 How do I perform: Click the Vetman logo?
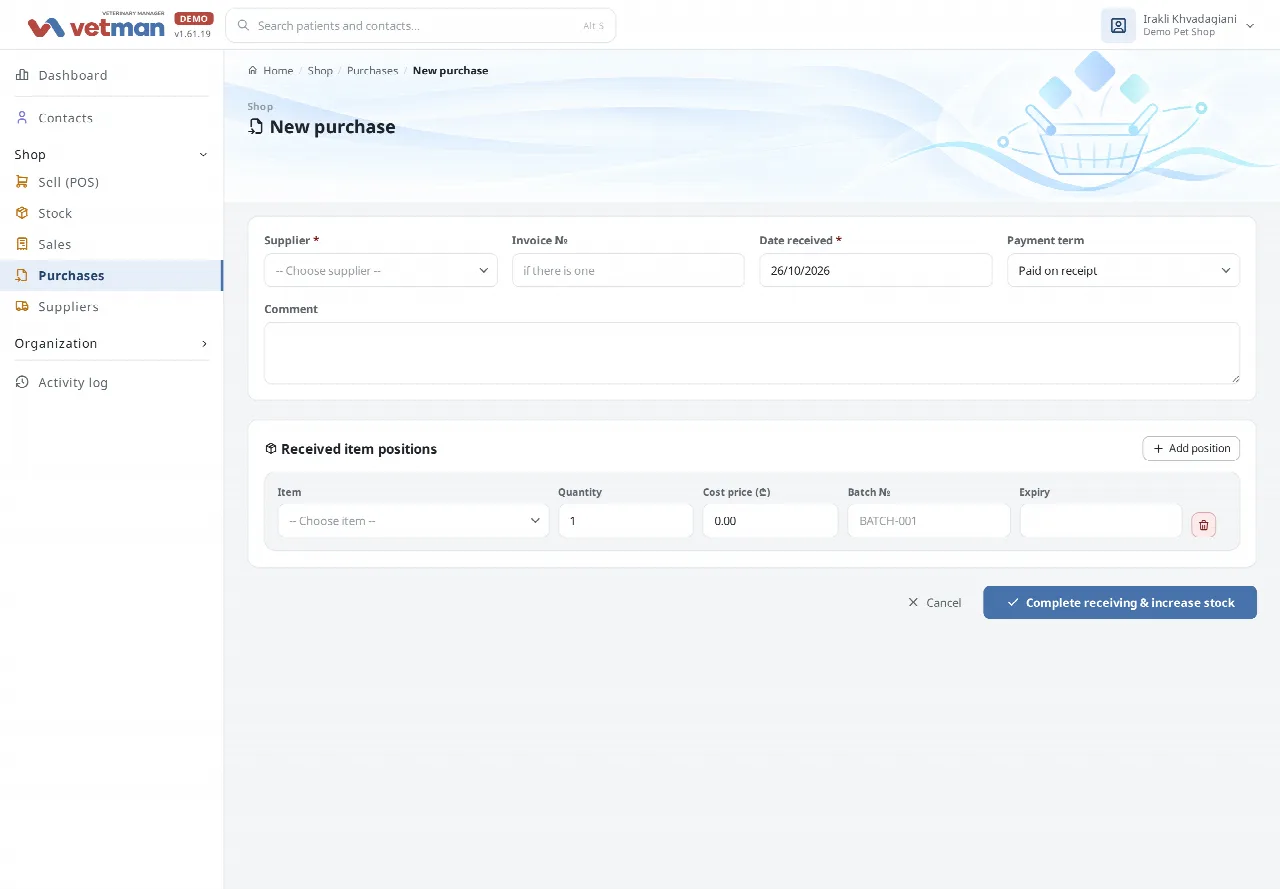96,26
